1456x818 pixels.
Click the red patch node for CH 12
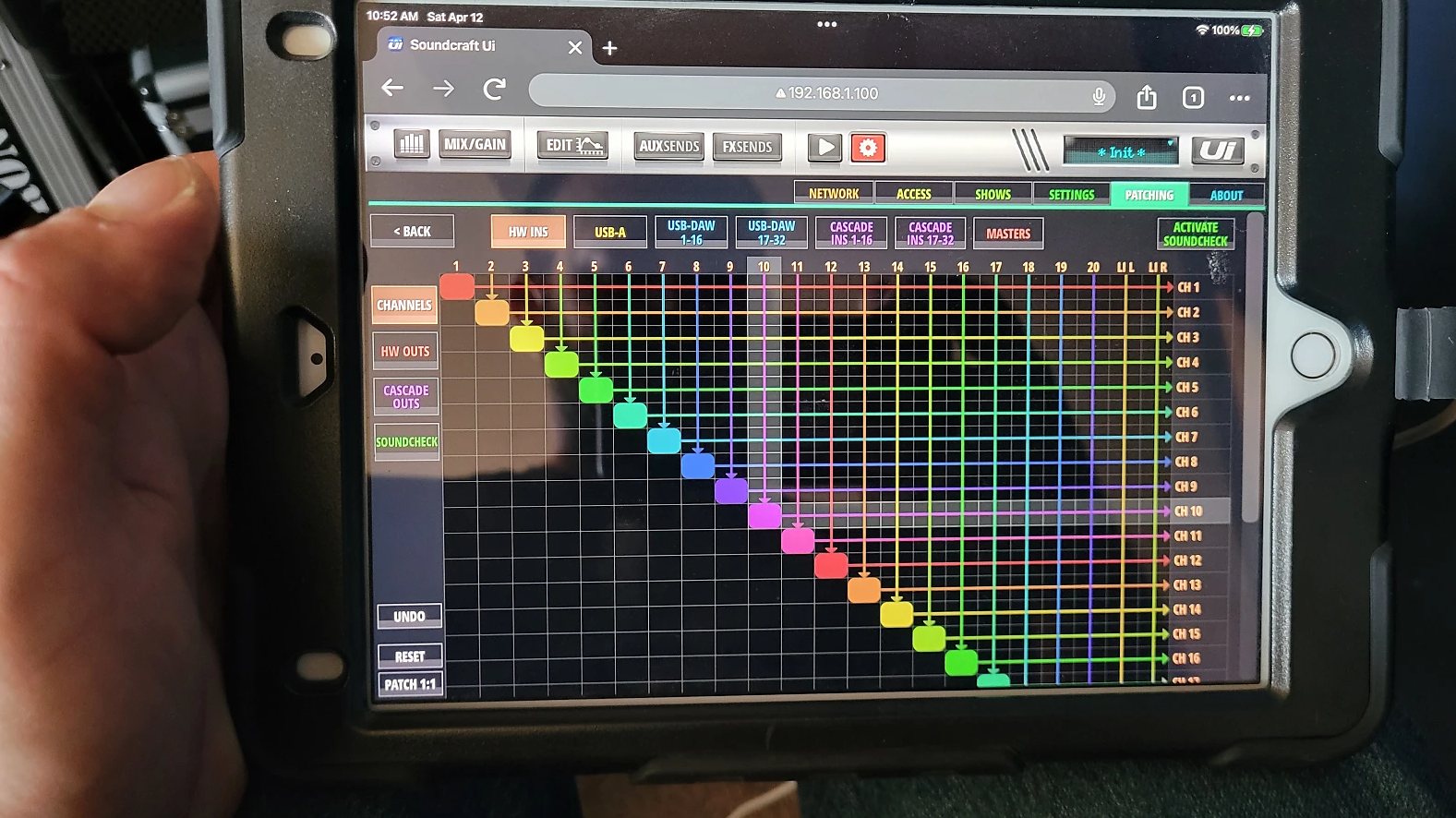click(x=831, y=565)
